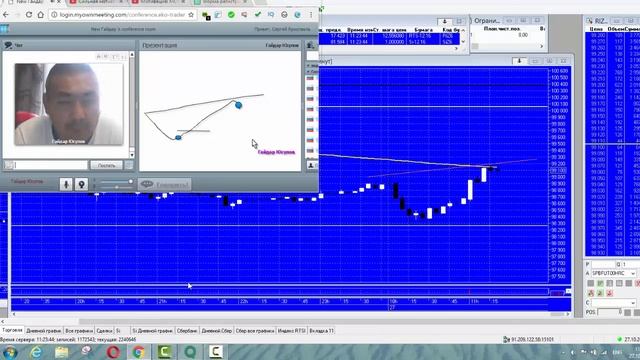The height and width of the screenshot is (360, 640).
Task: Select the Si-12.16 row in the table
Action: point(389,42)
